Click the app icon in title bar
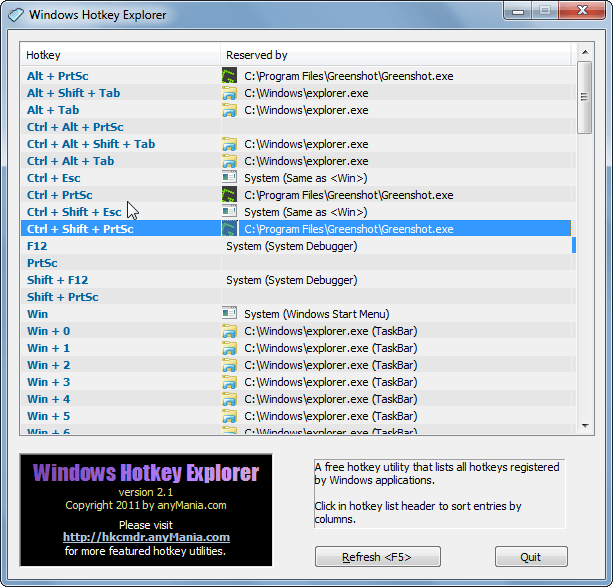Viewport: 613px width, 587px height. pos(16,15)
